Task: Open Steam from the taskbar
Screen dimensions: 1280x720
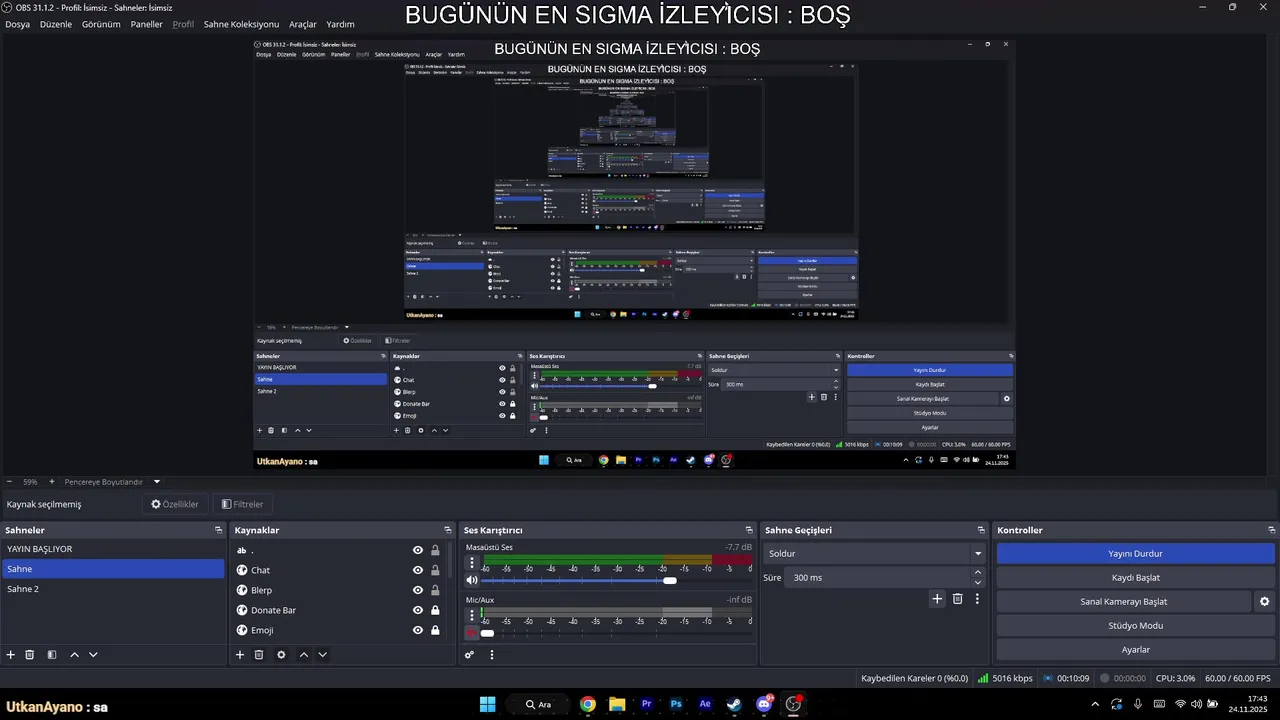Action: [734, 704]
